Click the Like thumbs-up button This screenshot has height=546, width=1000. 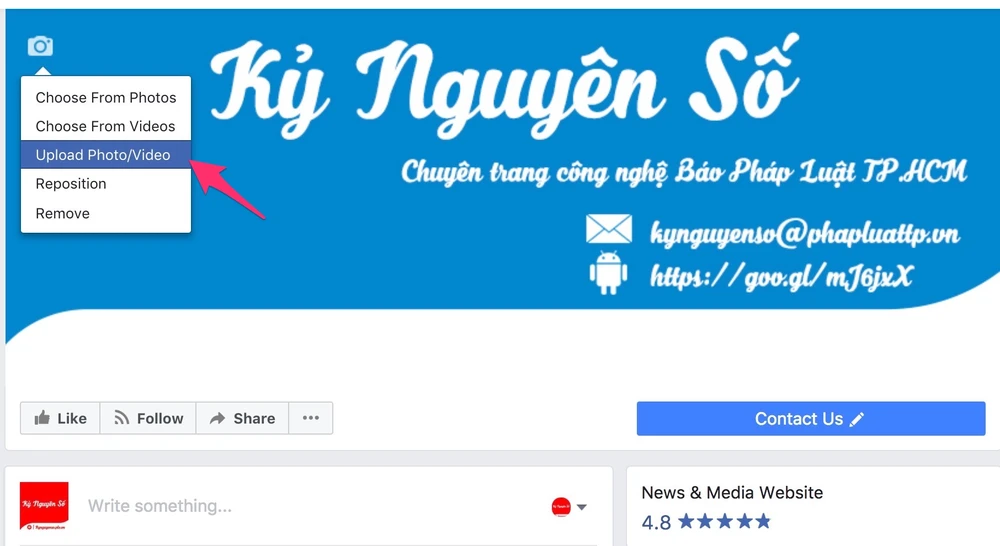tap(60, 418)
